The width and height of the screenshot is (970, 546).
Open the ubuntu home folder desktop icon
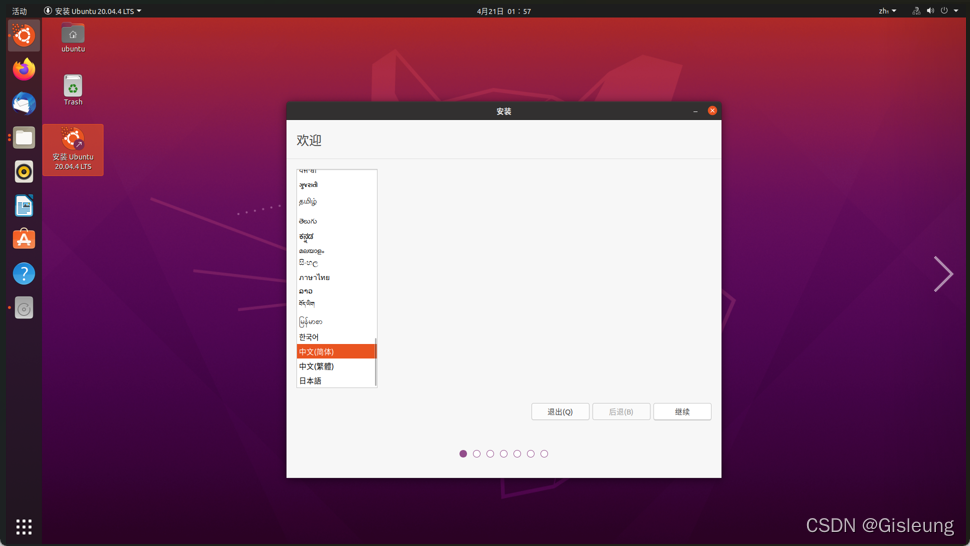click(x=73, y=37)
